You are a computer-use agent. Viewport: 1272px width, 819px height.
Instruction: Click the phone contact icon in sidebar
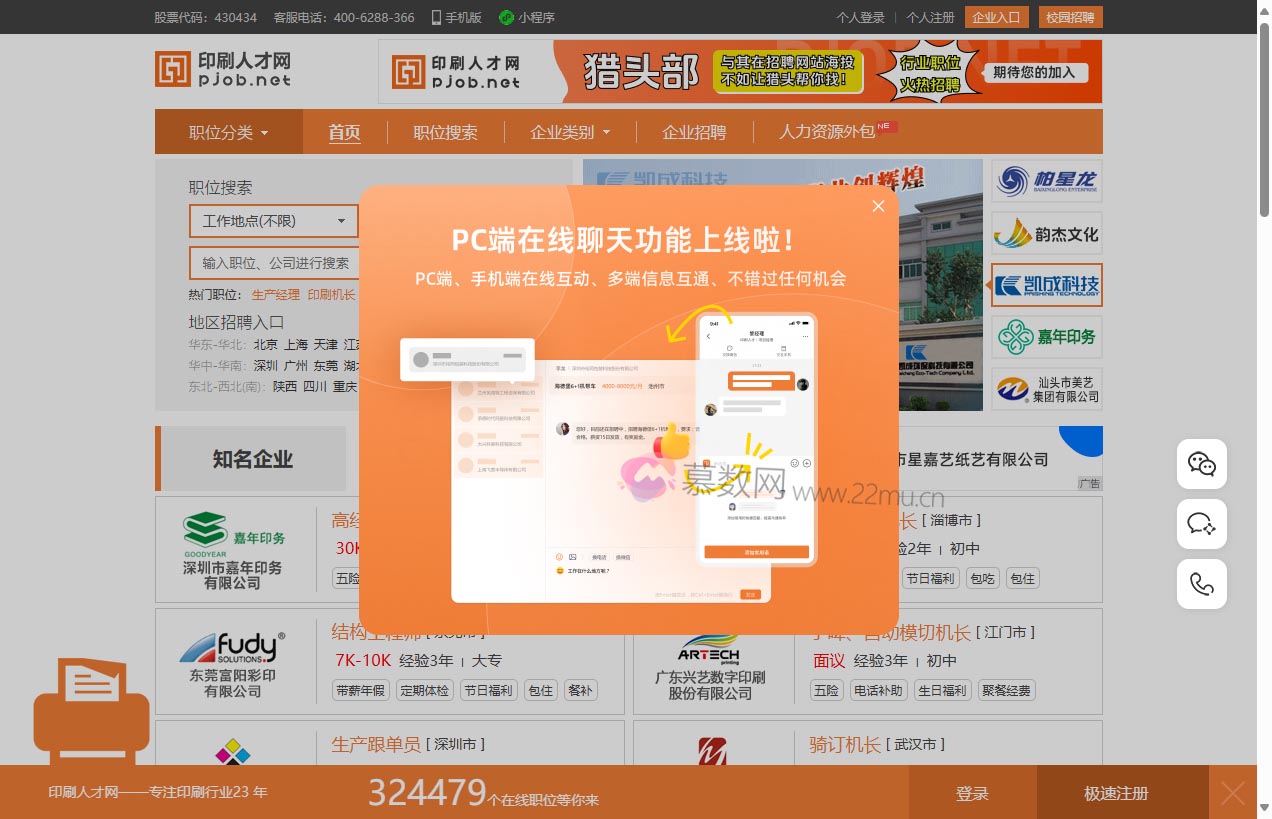(1201, 584)
